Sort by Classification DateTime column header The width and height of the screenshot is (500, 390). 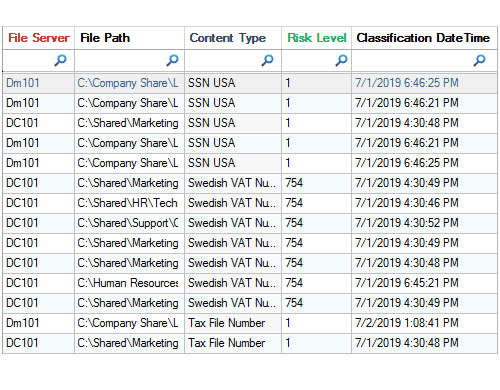click(424, 38)
